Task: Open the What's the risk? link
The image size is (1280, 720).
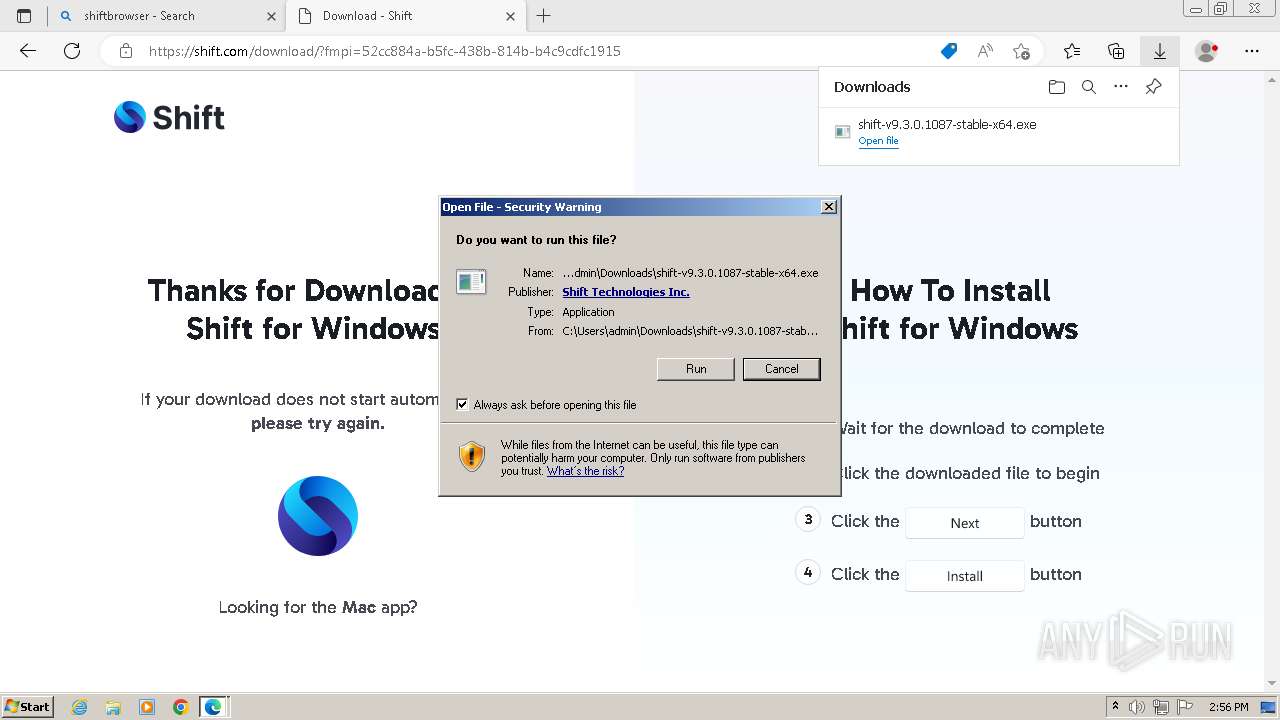Action: (585, 471)
